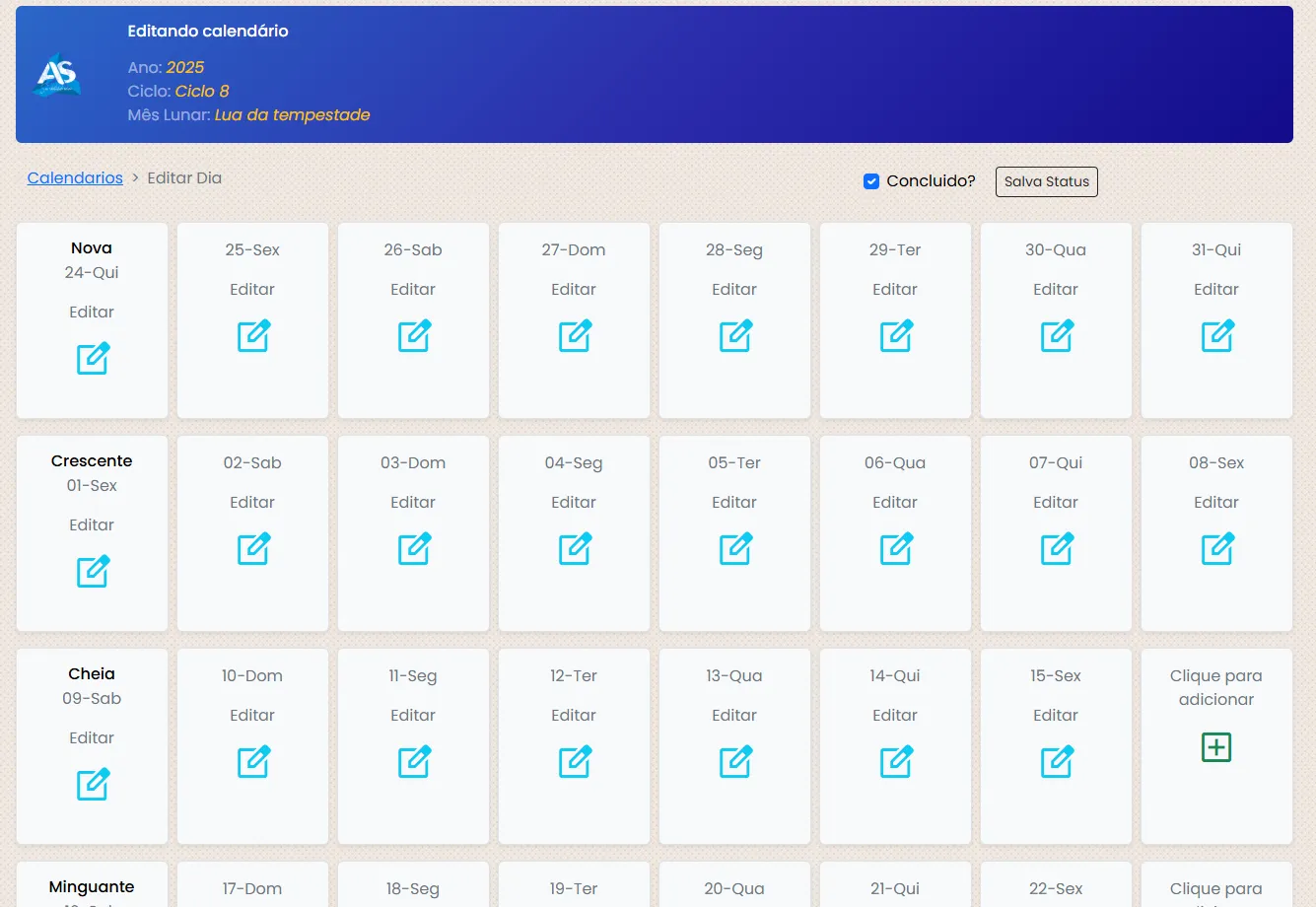
Task: Open the Editar label under 11-Seg
Action: 413,716
